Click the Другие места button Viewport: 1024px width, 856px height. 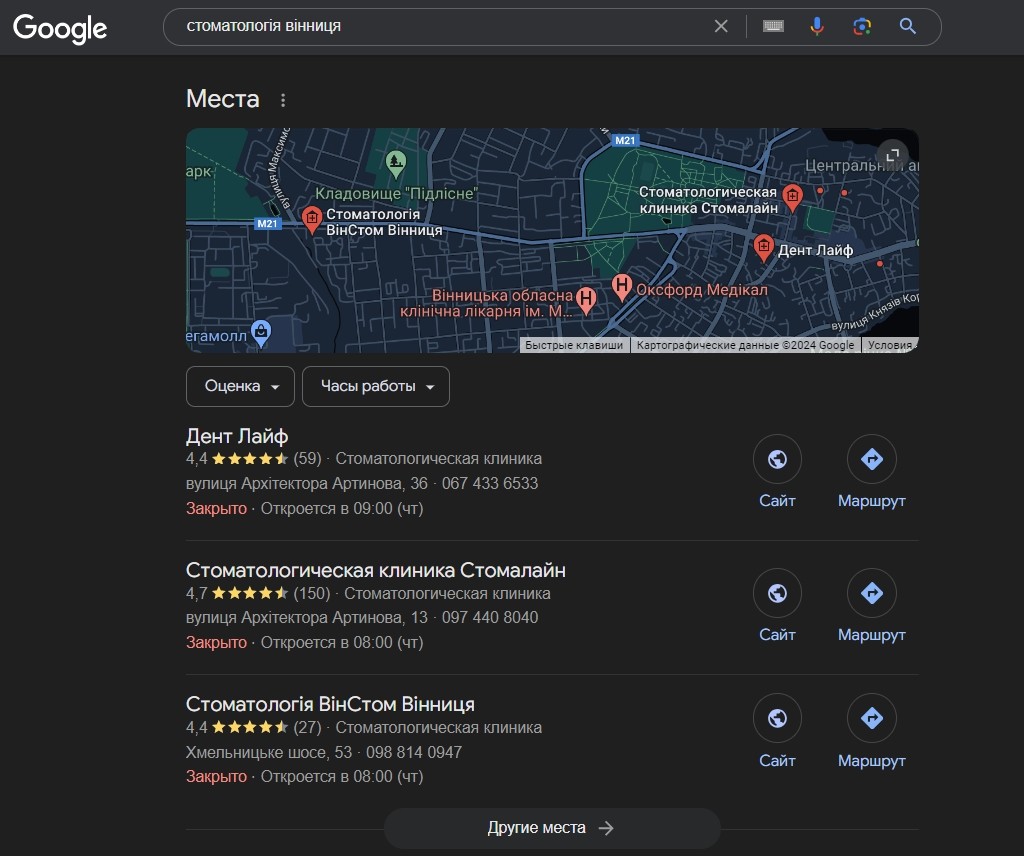tap(552, 828)
